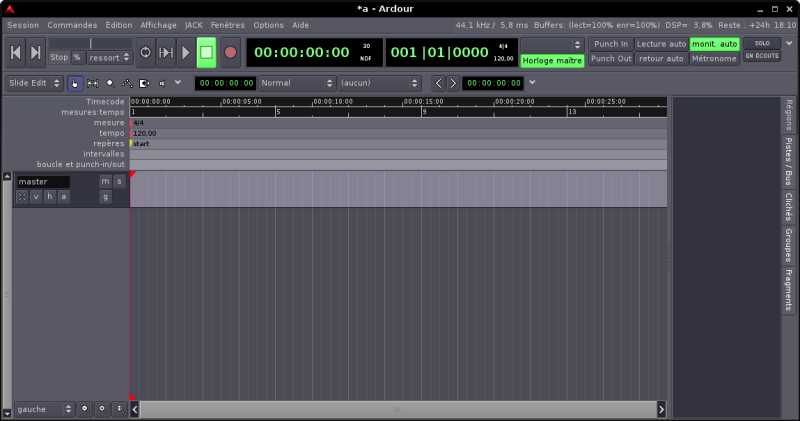Viewport: 800px width, 421px height.
Task: Disable monit. auto
Action: pos(714,44)
